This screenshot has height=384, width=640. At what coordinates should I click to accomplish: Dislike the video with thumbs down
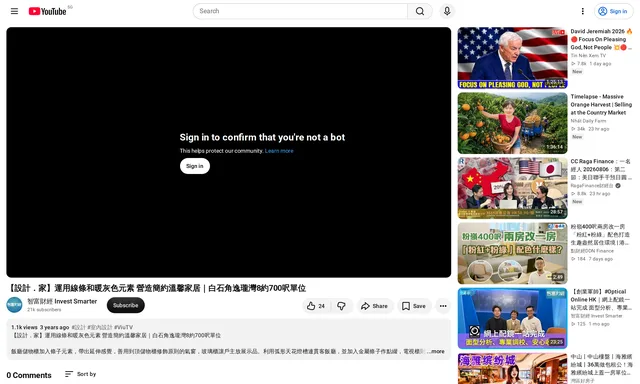341,306
